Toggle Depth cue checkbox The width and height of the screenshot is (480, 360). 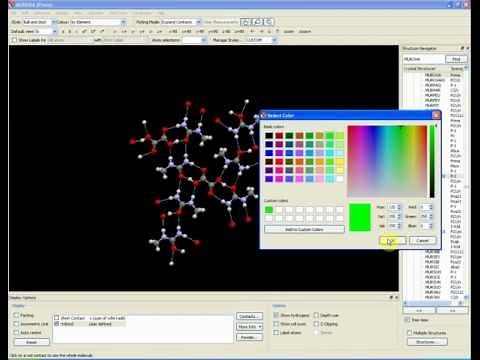(316, 315)
